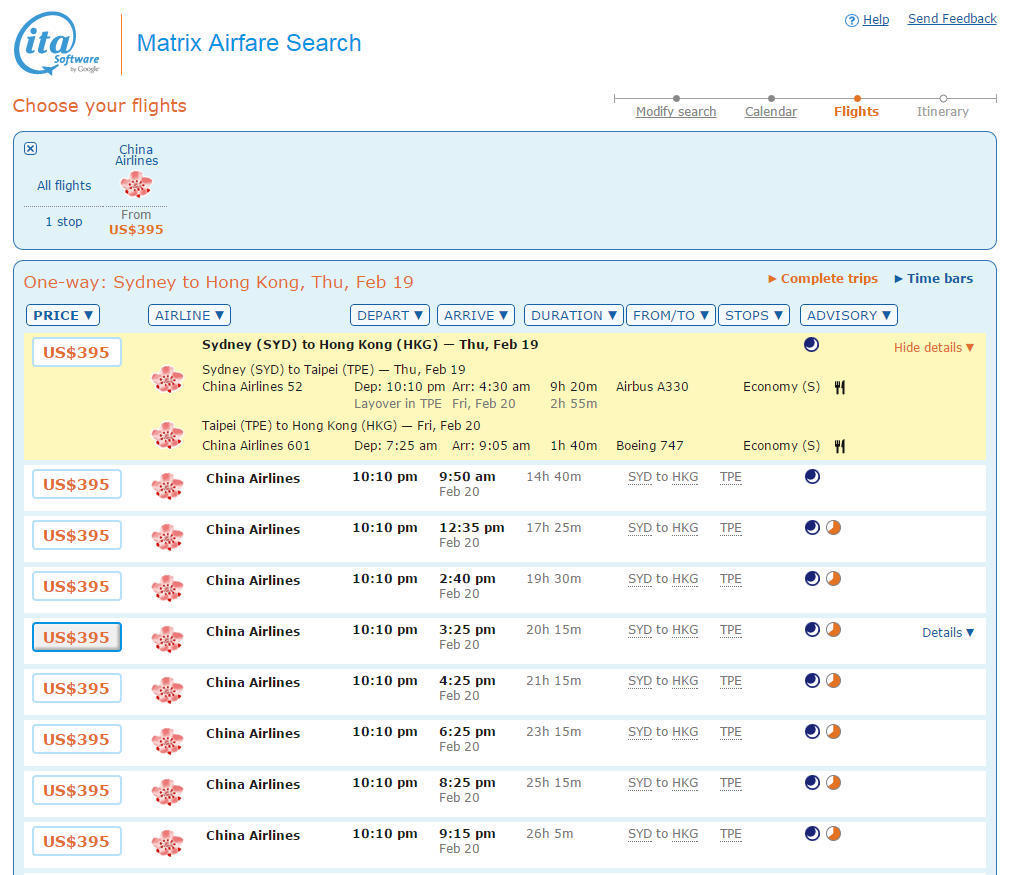Click airline logo on 26h 5m flight row
Image resolution: width=1010 pixels, height=875 pixels.
click(167, 843)
